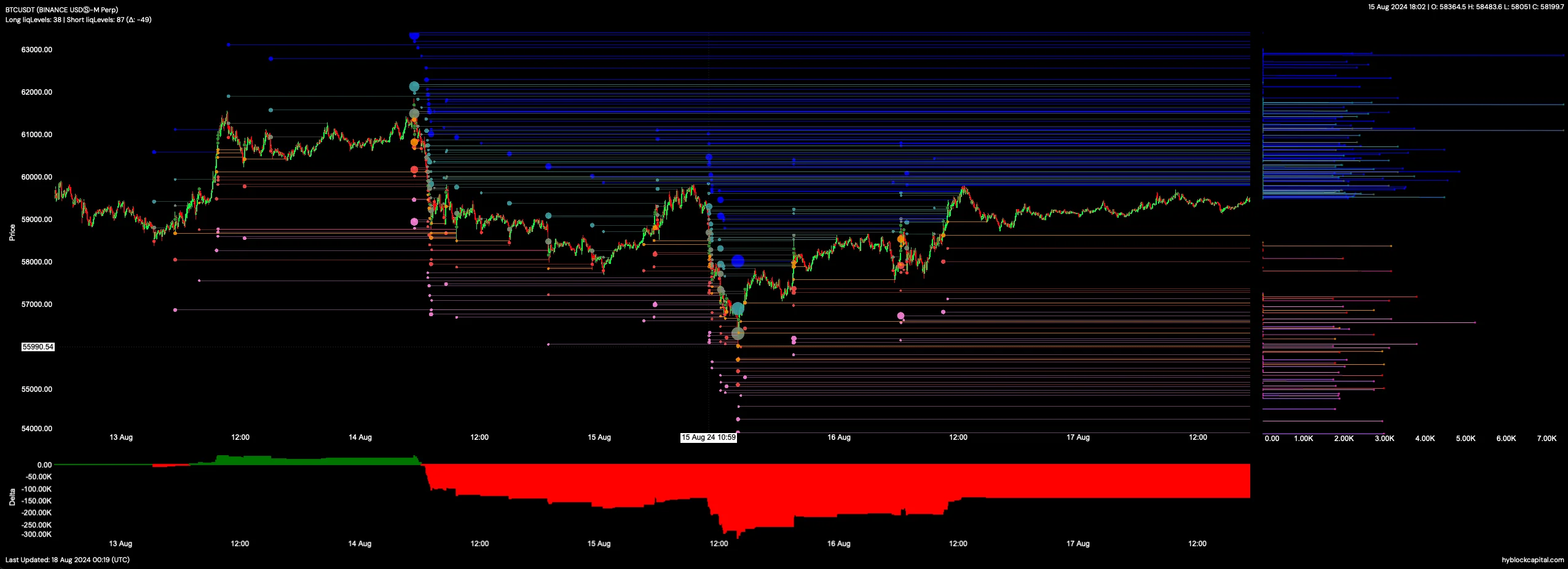Click the vertical Delta axis title
1568x569 pixels.
12,497
